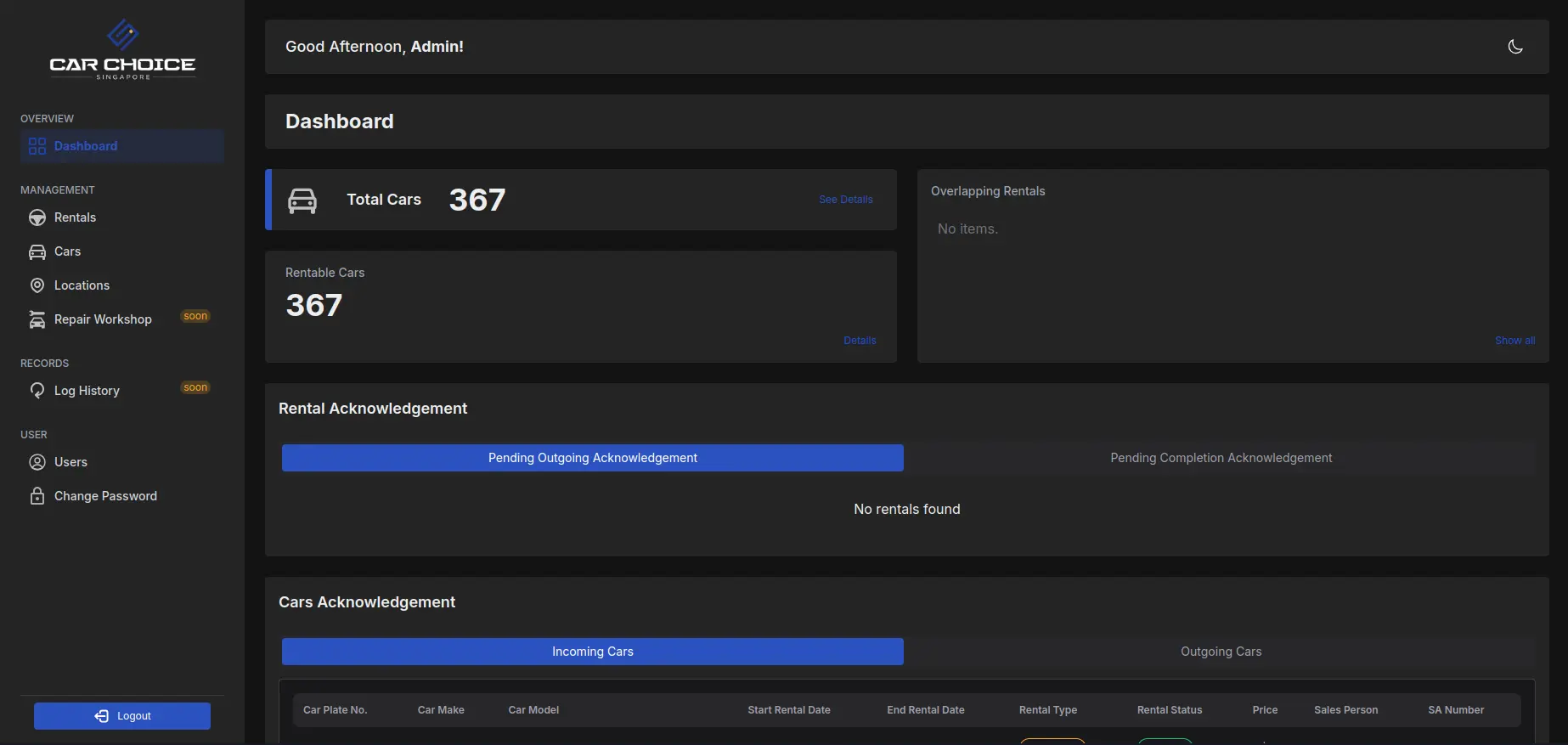This screenshot has width=1568, height=745.
Task: Log out with the Logout button
Action: tap(122, 716)
